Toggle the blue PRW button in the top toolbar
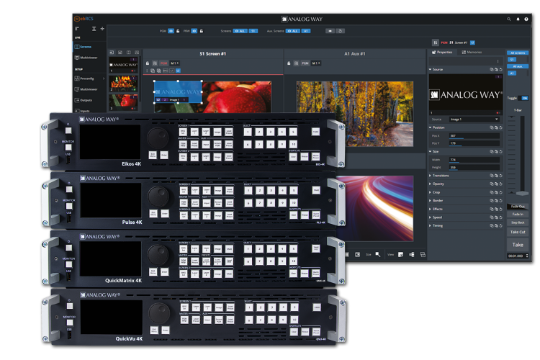The image size is (540, 360). pos(194,31)
